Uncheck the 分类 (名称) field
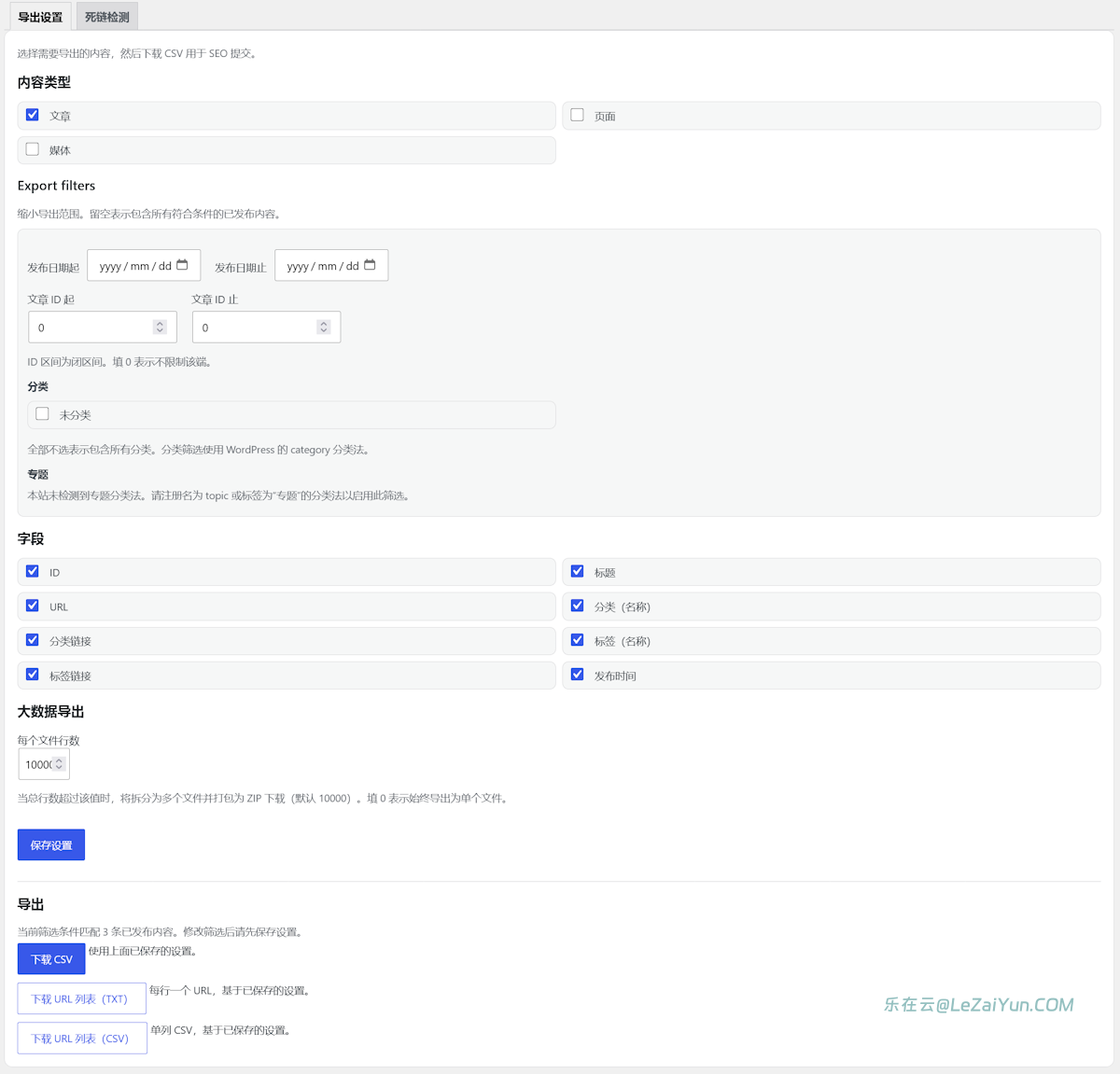1120x1074 pixels. pyautogui.click(x=578, y=606)
